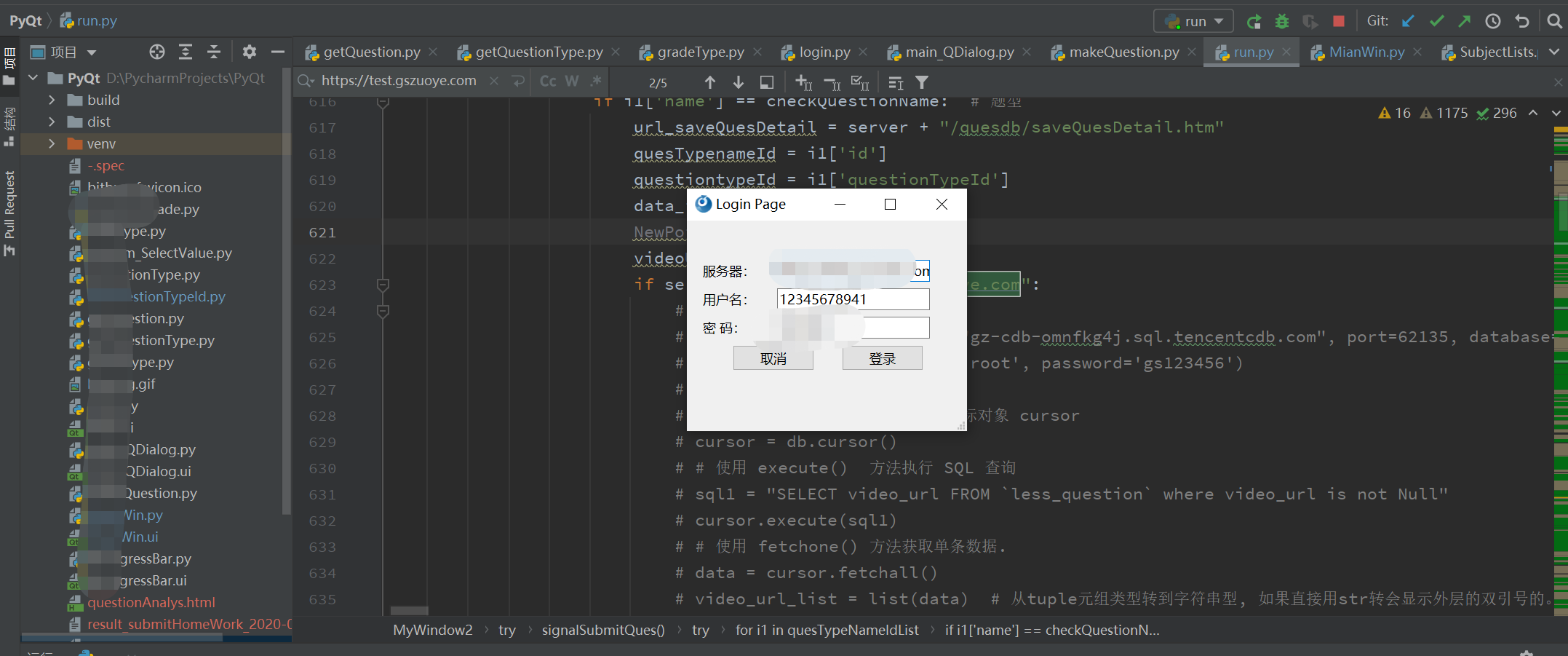This screenshot has height=656, width=1568.
Task: Open Search Everywhere magnifier
Action: tap(1554, 21)
